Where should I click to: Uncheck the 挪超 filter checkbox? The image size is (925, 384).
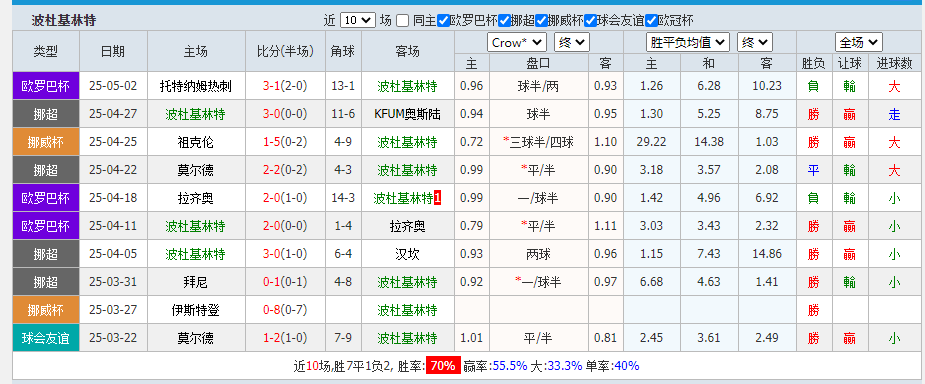(x=504, y=21)
